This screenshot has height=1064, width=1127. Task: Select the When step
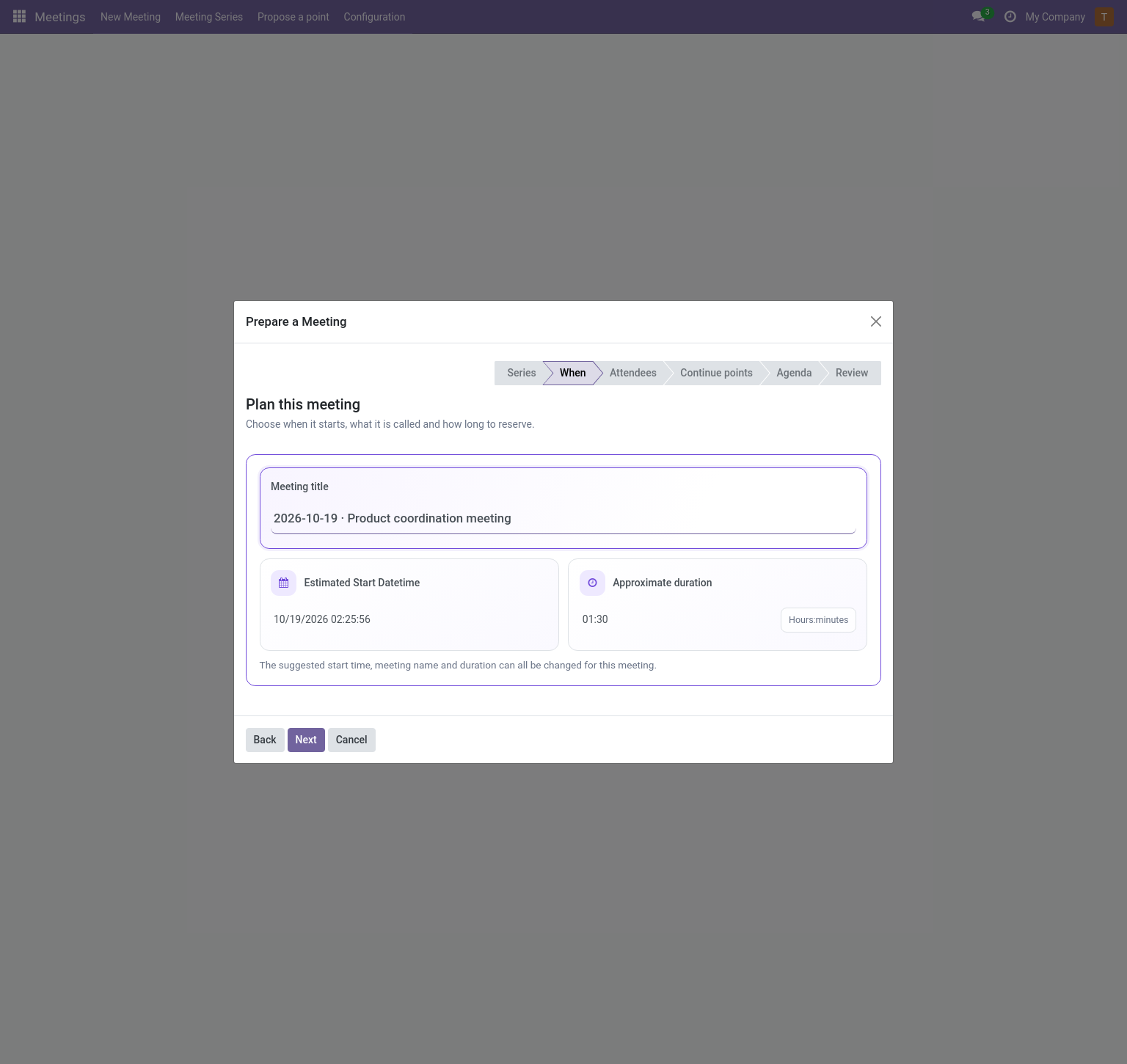(x=572, y=373)
